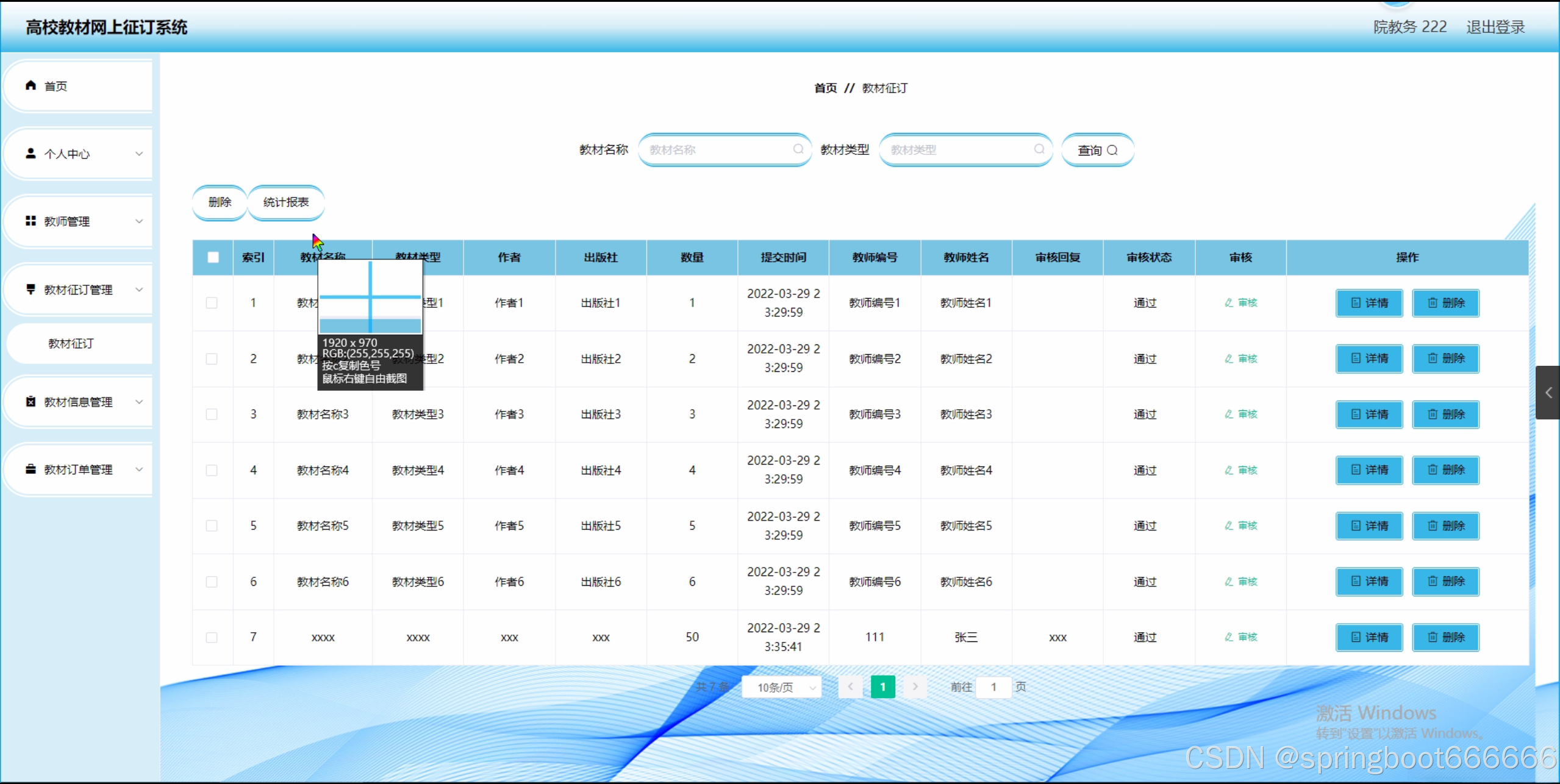Click the search icon in 教材名称 field
1560x784 pixels.
tap(798, 149)
